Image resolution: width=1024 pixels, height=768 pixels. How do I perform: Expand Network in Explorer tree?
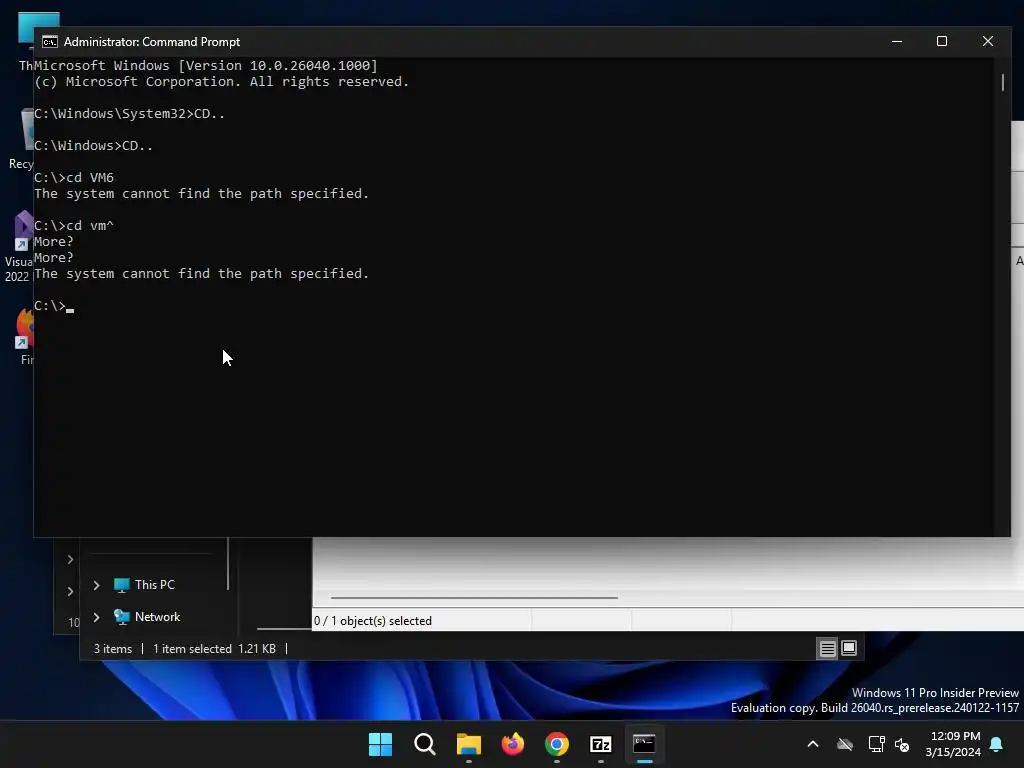click(x=97, y=617)
